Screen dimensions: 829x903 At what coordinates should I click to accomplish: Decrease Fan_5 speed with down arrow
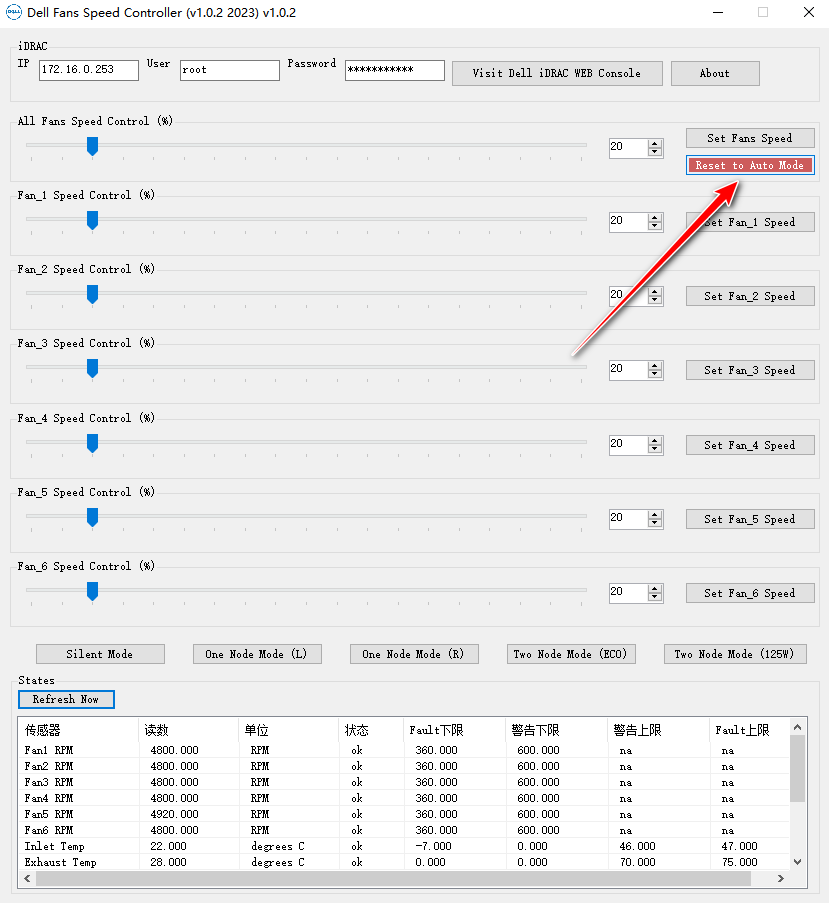click(655, 523)
